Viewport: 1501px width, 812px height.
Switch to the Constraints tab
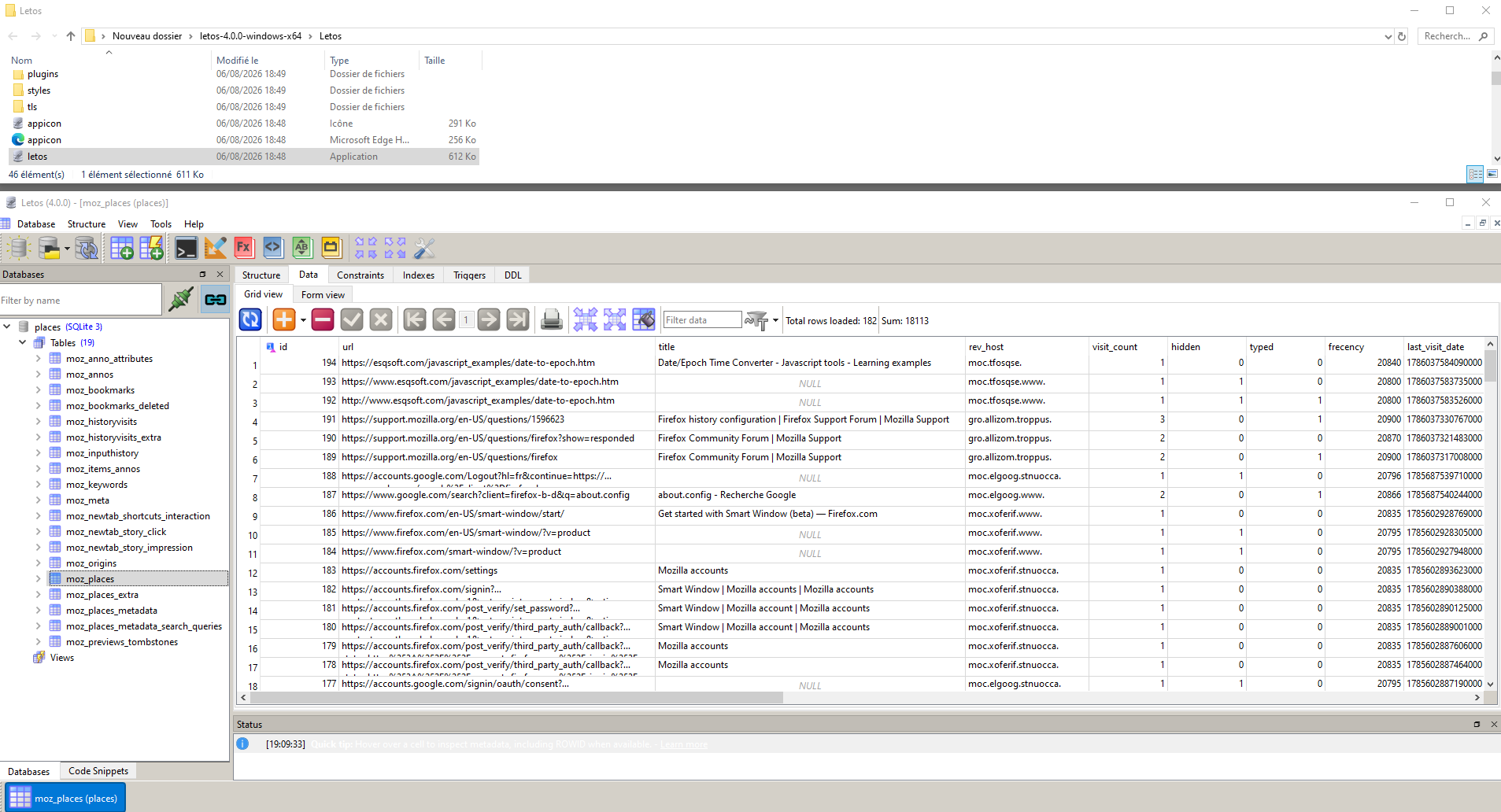[x=360, y=275]
